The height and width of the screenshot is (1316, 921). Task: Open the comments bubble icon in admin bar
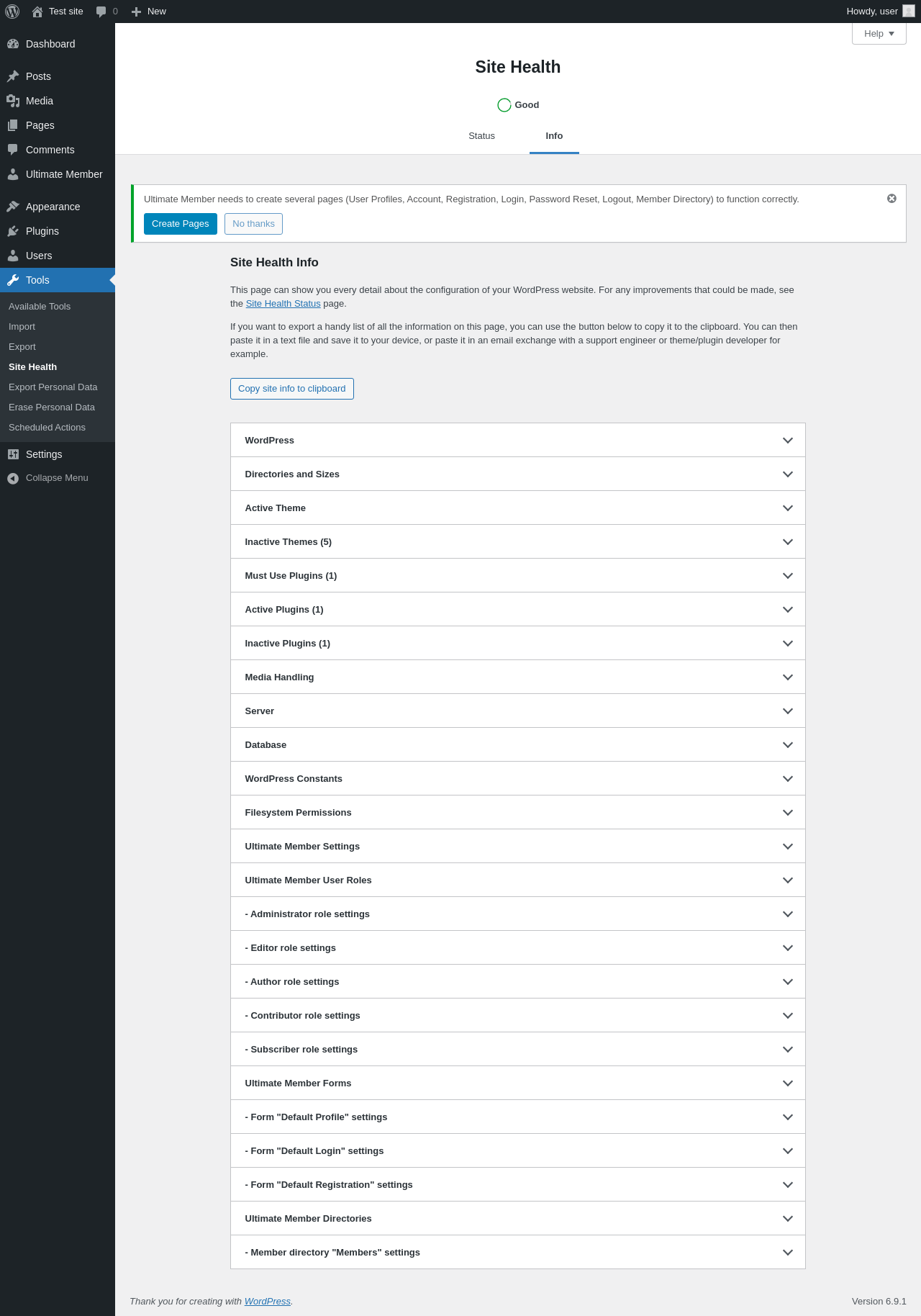tap(101, 12)
